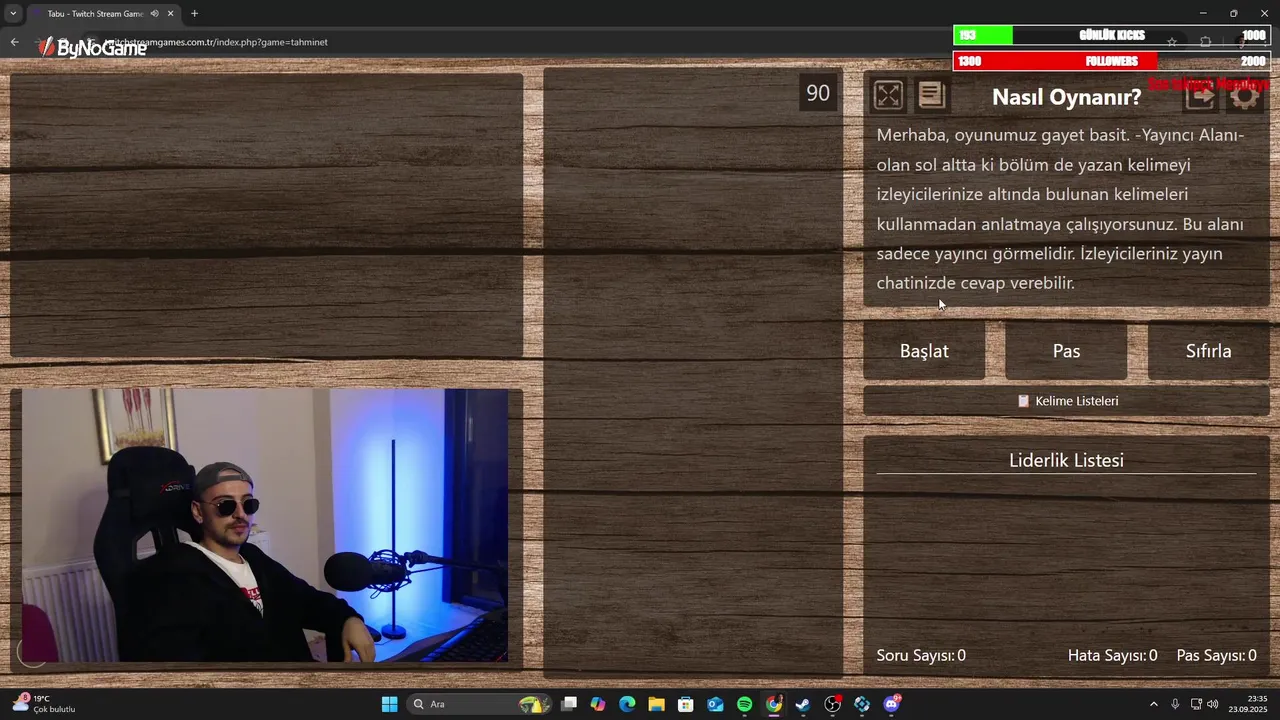Click the Soru Sayısı: 0 counter
The image size is (1280, 720).
tap(921, 656)
